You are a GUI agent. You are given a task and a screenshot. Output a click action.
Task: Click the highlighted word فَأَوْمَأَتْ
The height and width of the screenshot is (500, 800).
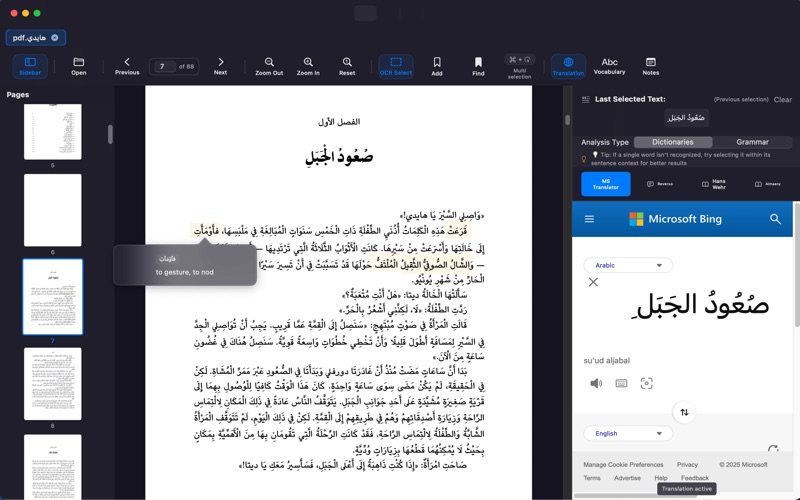pos(205,231)
